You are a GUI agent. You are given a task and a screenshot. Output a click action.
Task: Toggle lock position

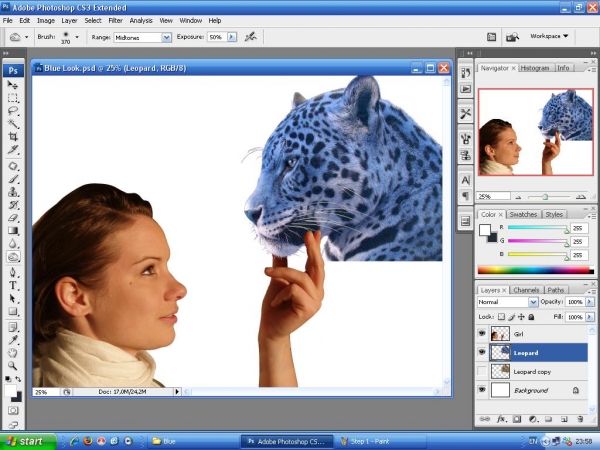point(521,317)
